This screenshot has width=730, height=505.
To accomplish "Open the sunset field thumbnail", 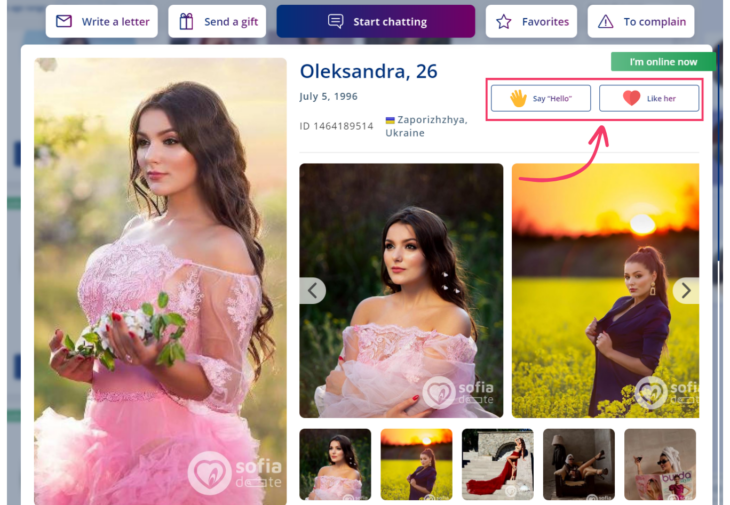I will click(416, 464).
